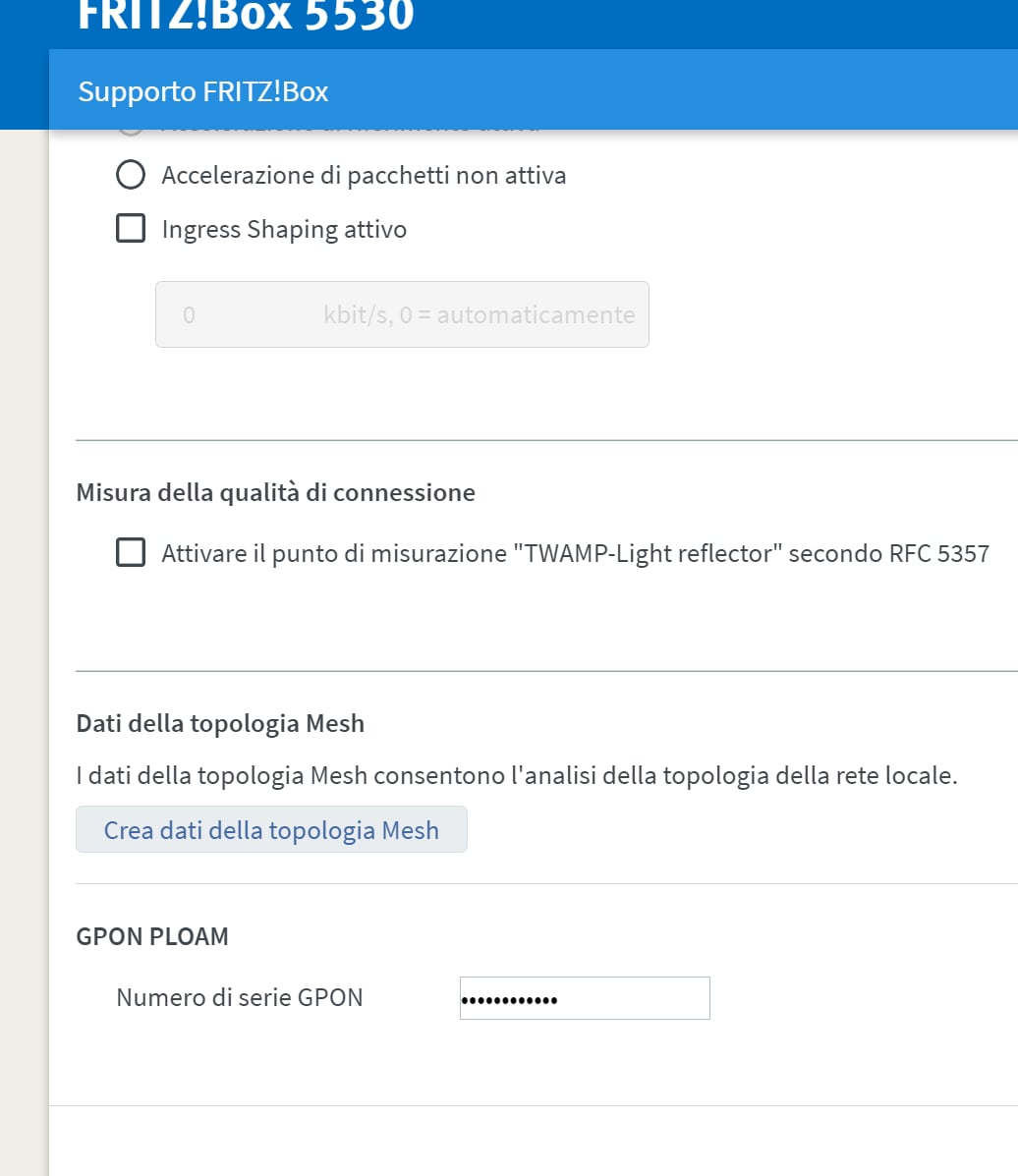Tick the TWAMP-Light reflector checkbox
The image size is (1018, 1176).
point(131,553)
